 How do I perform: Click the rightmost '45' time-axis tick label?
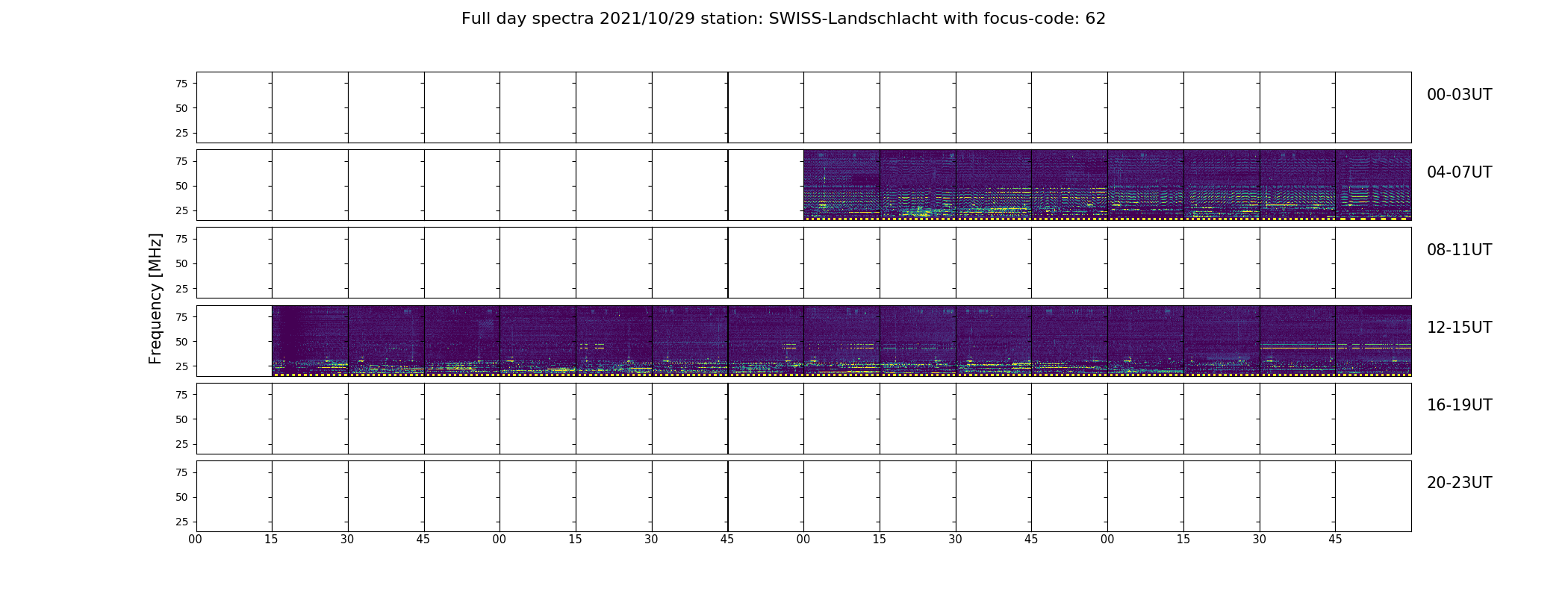[1335, 540]
